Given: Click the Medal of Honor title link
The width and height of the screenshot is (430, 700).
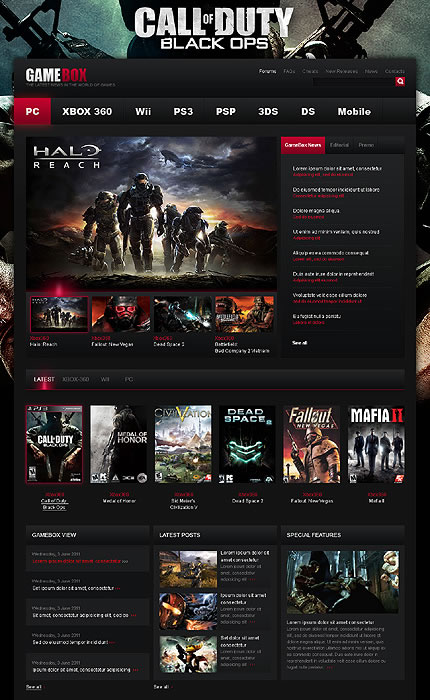Looking at the screenshot, I should [x=119, y=501].
